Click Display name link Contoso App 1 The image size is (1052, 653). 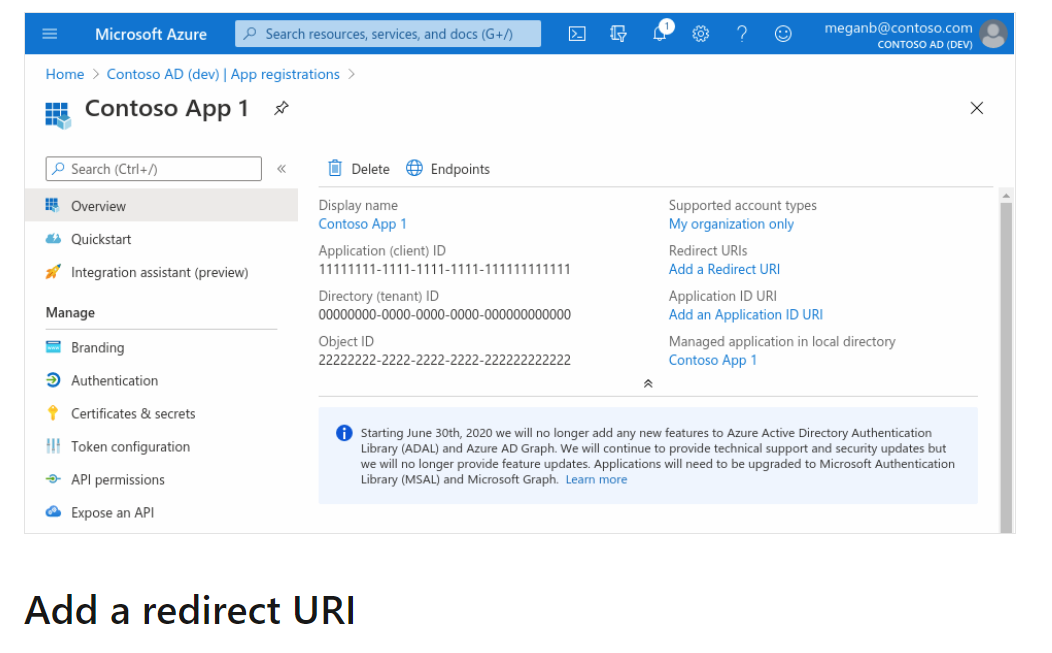coord(362,223)
